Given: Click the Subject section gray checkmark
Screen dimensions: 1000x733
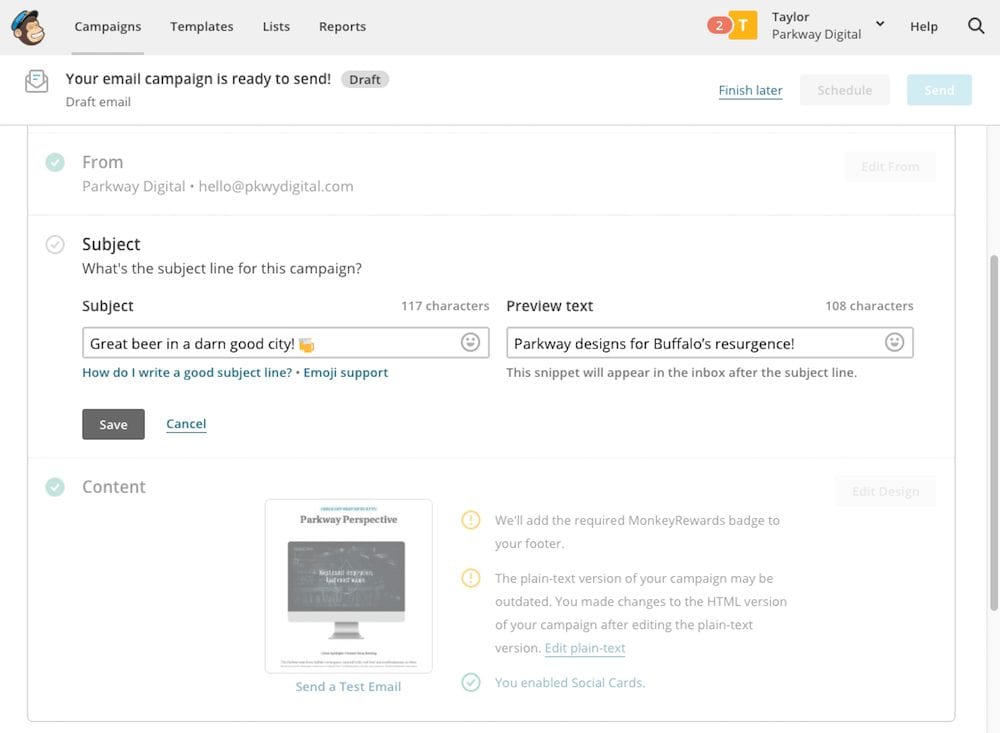Looking at the screenshot, I should point(55,244).
